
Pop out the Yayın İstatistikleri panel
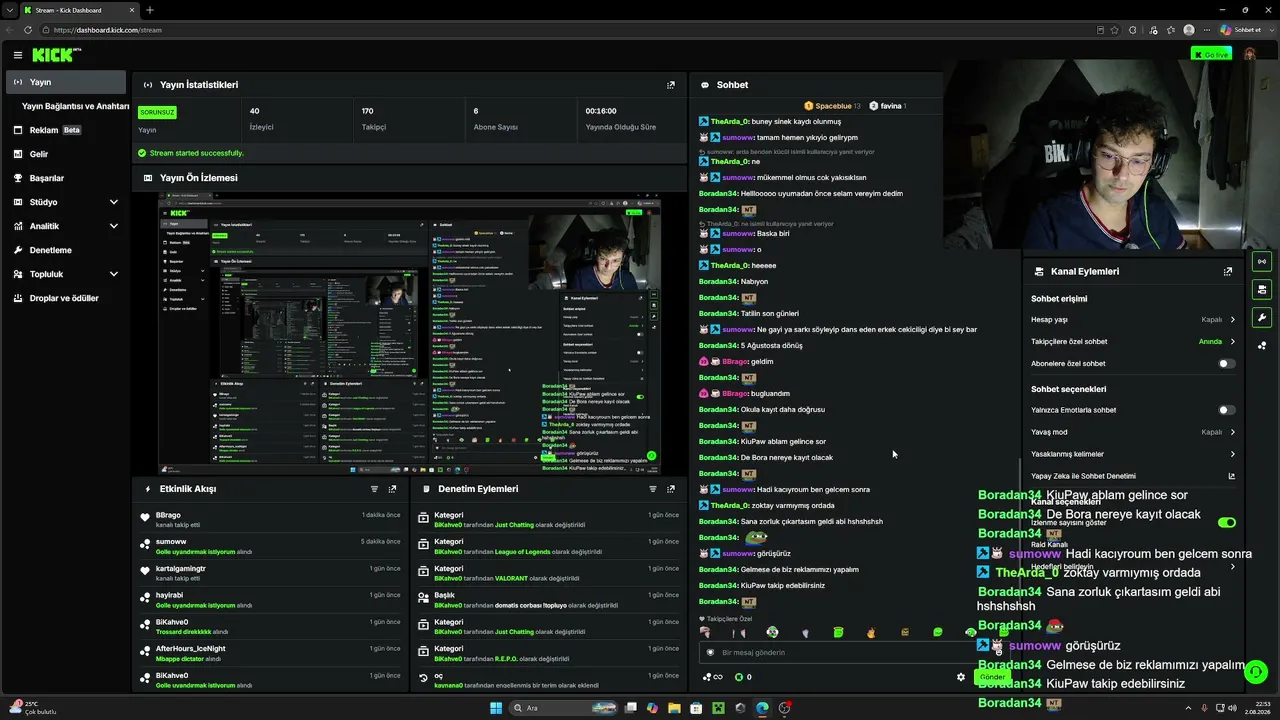click(x=671, y=85)
